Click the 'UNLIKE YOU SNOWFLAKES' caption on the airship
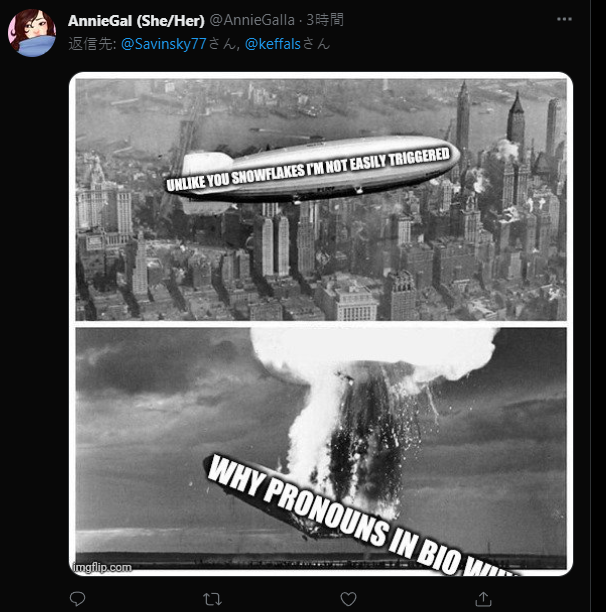Screen dimensions: 606x612 tap(308, 169)
